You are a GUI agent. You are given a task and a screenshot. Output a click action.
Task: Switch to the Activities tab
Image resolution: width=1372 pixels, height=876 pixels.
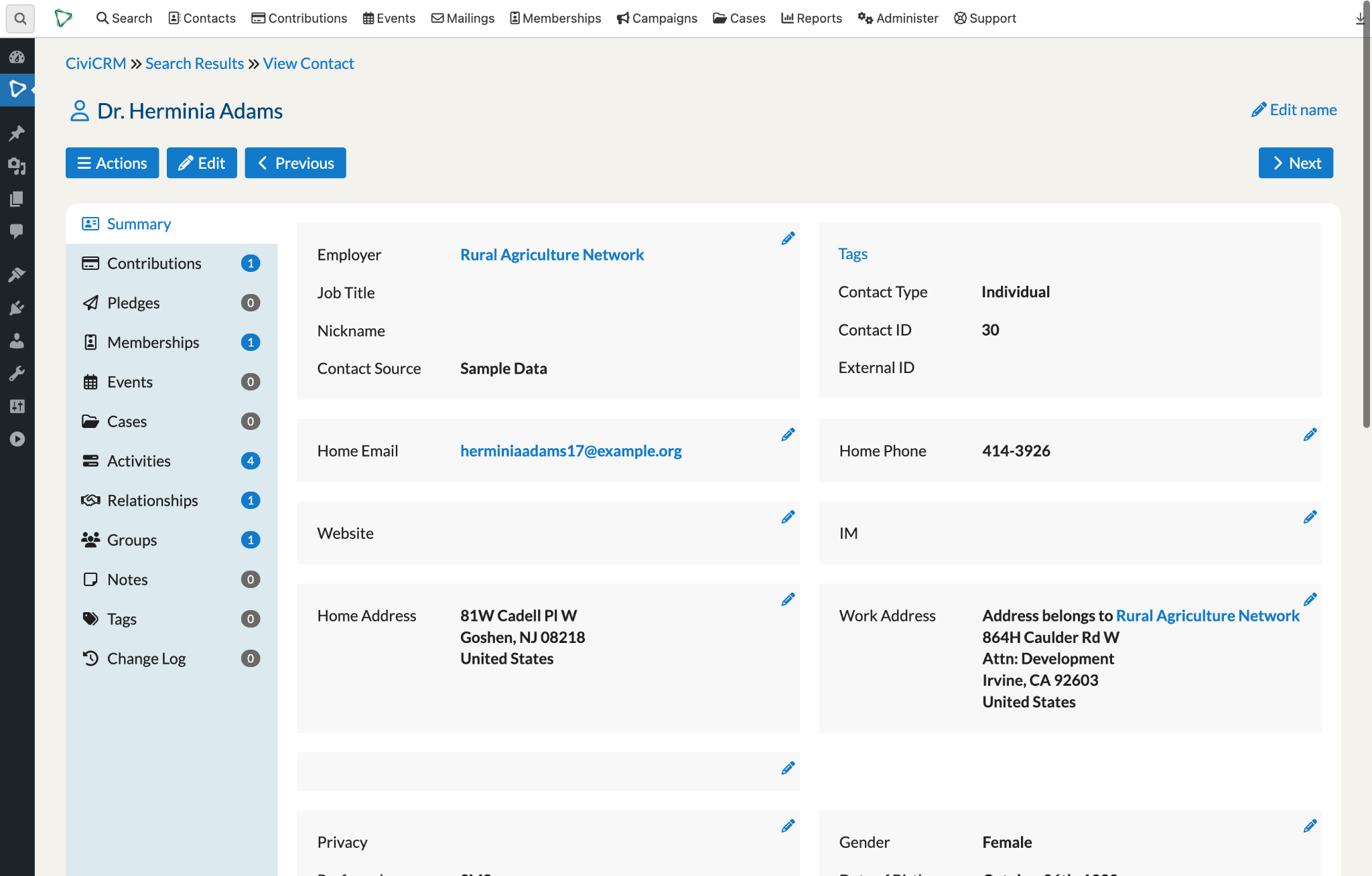click(x=171, y=461)
